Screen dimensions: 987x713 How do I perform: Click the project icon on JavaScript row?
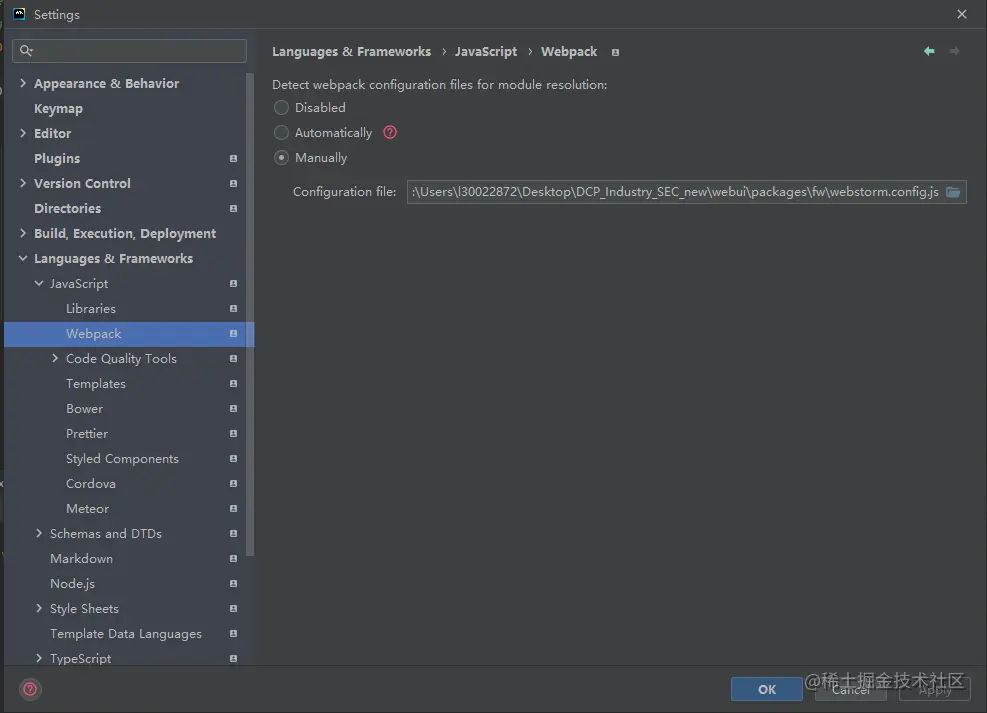pyautogui.click(x=234, y=284)
